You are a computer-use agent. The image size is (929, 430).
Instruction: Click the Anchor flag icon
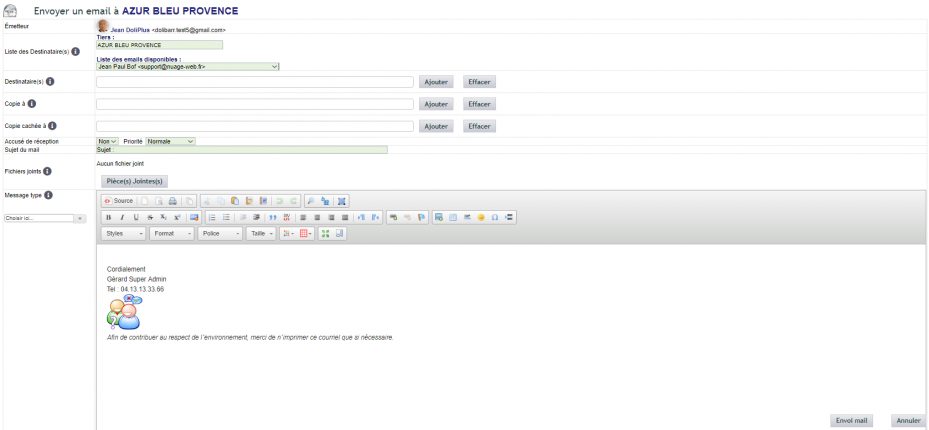pyautogui.click(x=421, y=217)
